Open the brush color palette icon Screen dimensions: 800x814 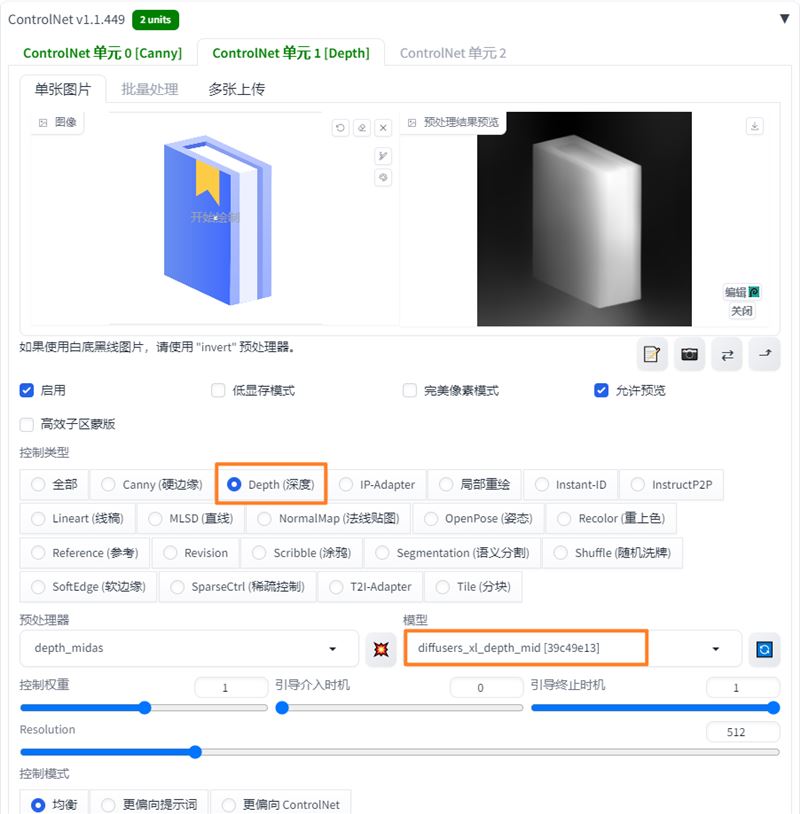tap(383, 178)
